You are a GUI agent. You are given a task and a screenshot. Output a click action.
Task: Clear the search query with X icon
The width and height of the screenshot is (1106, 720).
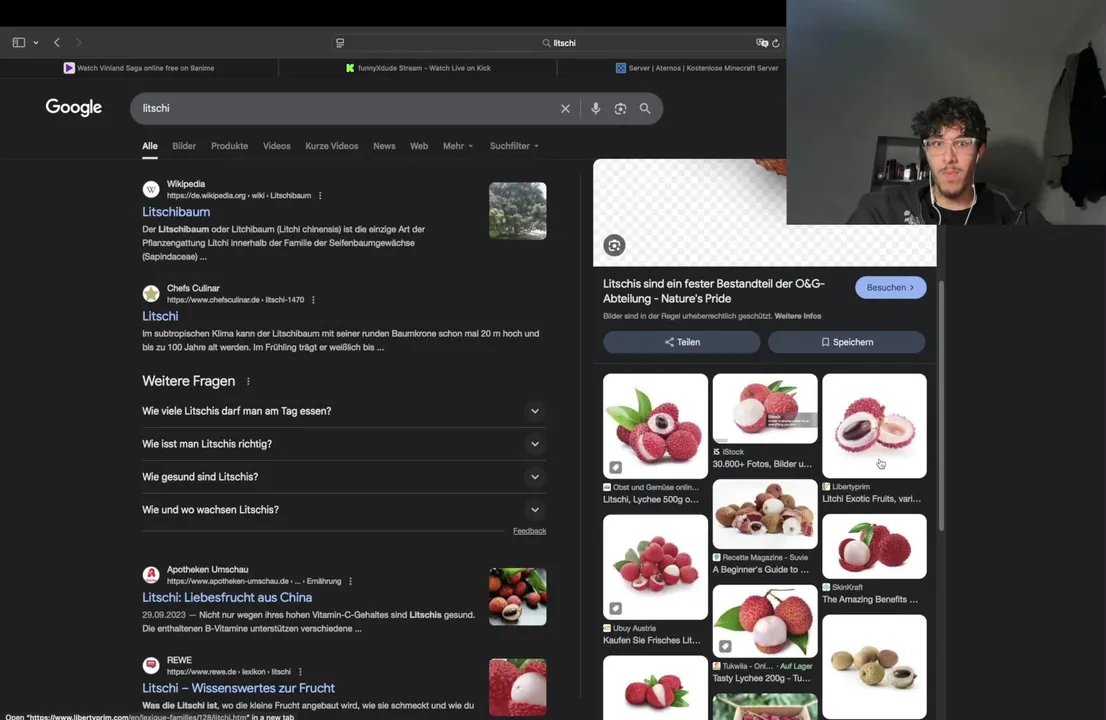565,109
